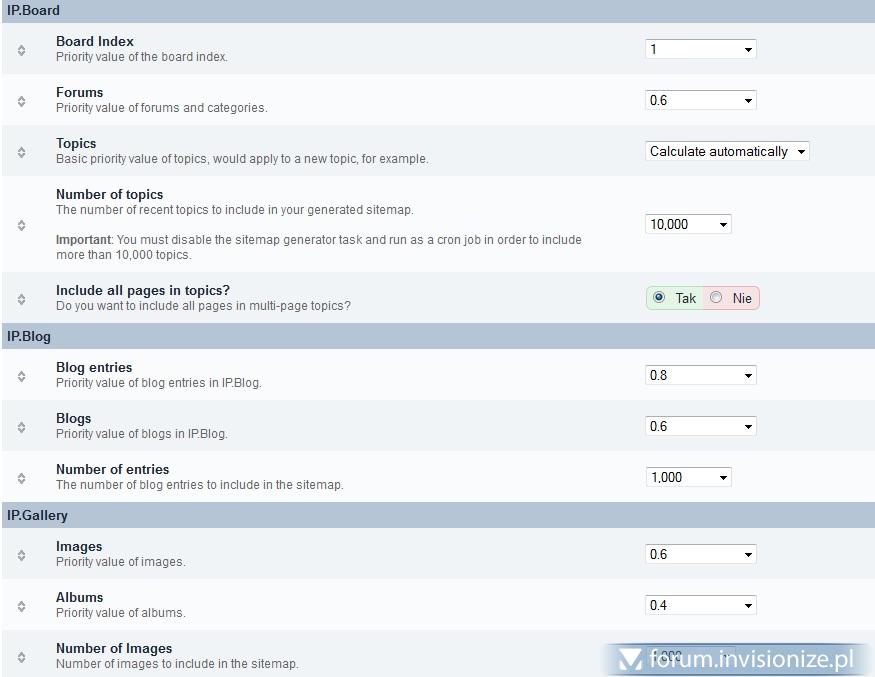Click the reorder handle icon beside Blogs
Image resolution: width=875 pixels, height=677 pixels.
pos(22,427)
